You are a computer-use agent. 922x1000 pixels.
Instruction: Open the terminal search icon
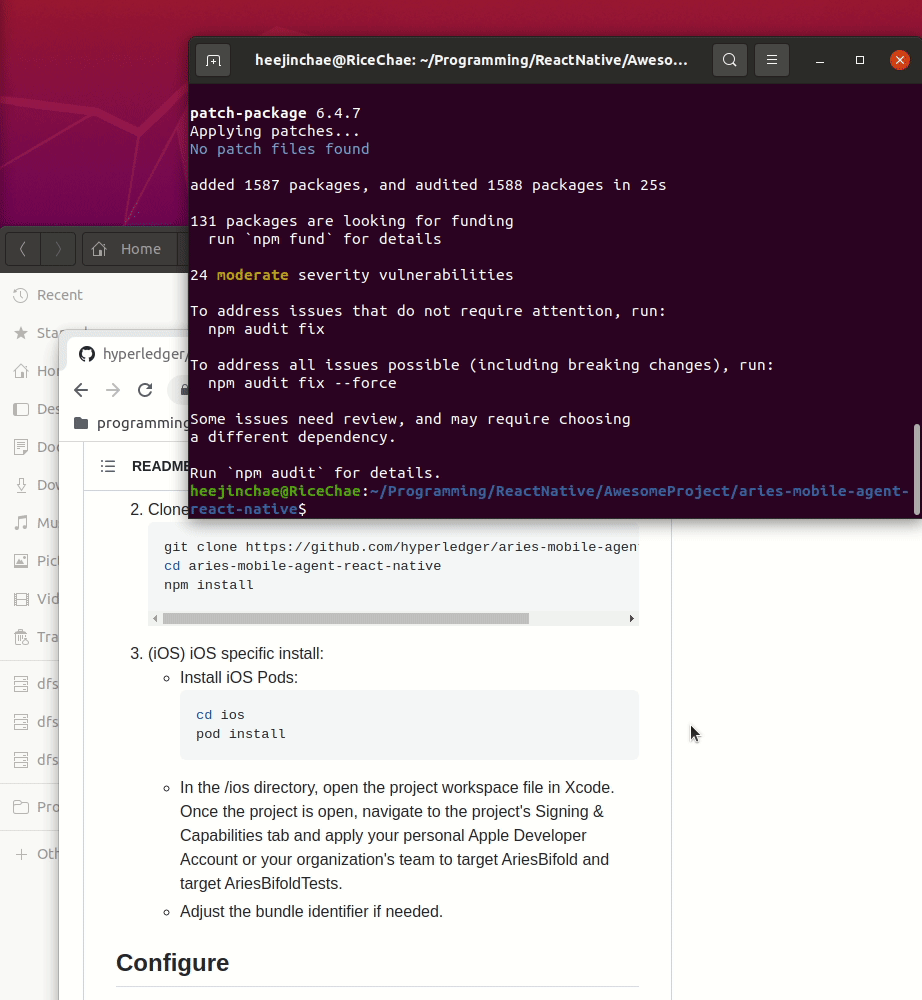730,60
